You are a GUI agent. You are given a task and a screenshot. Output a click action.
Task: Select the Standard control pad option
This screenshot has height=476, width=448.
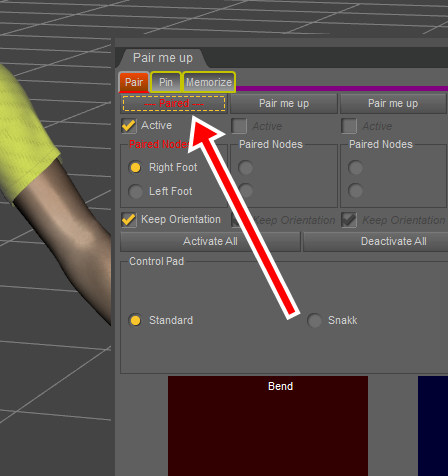(135, 320)
